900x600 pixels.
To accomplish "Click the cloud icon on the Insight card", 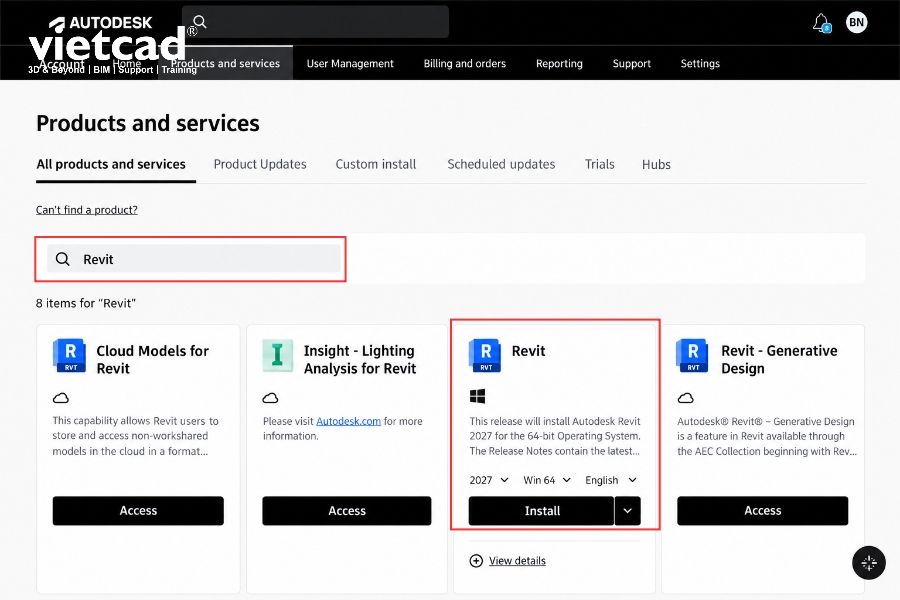I will point(270,398).
